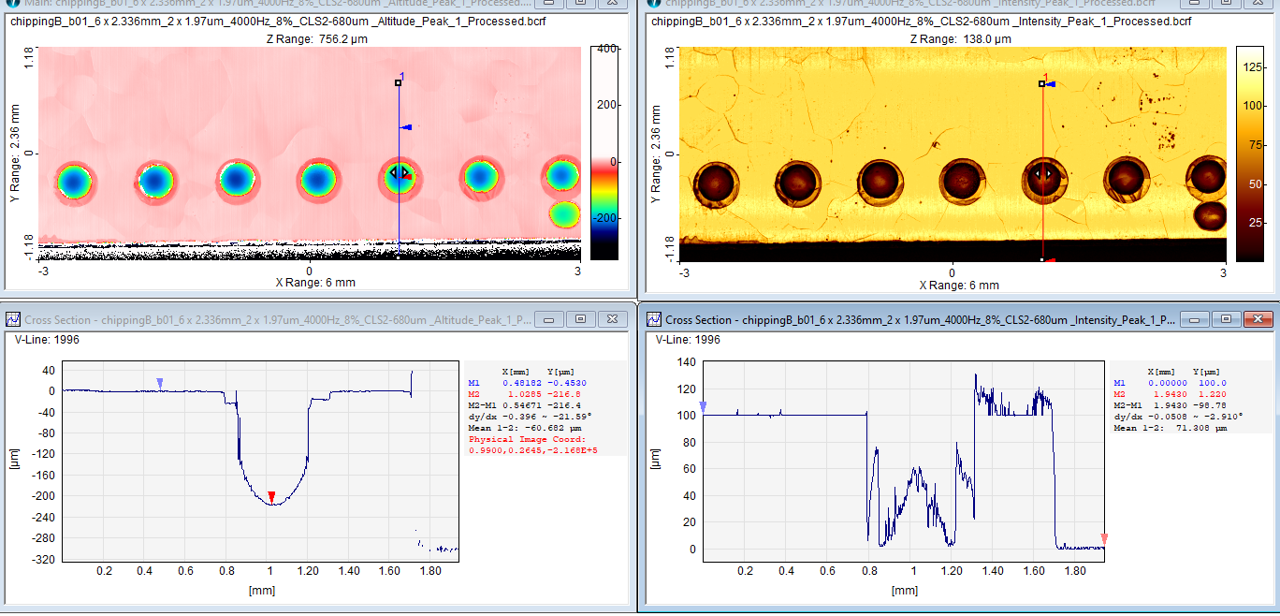Select red M2 marker on intensity profile
Image resolution: width=1280 pixels, height=616 pixels.
pos(1104,539)
